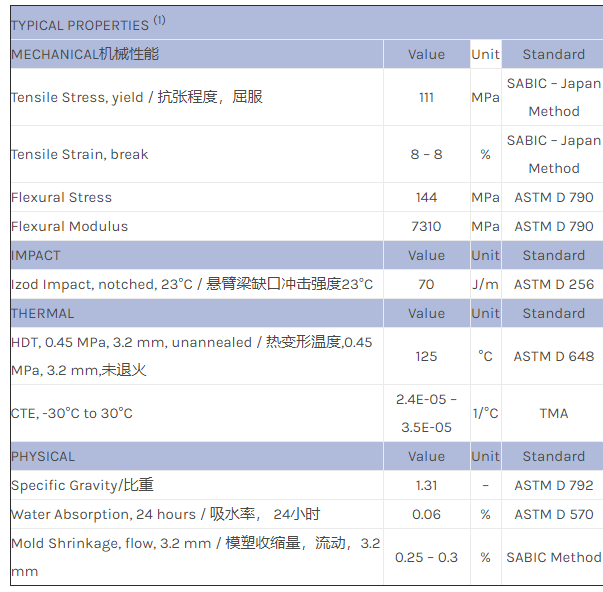Viewport: 603px width, 592px height.
Task: Click the Flexural Stress value 144
Action: pos(426,197)
